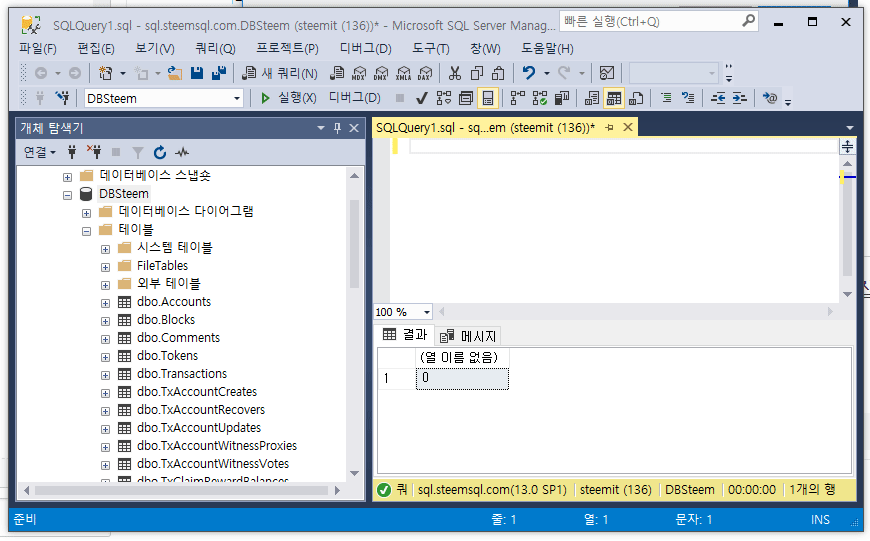Open the 쿼리(Q) menu
Viewport: 870px width, 541px height.
pos(215,49)
